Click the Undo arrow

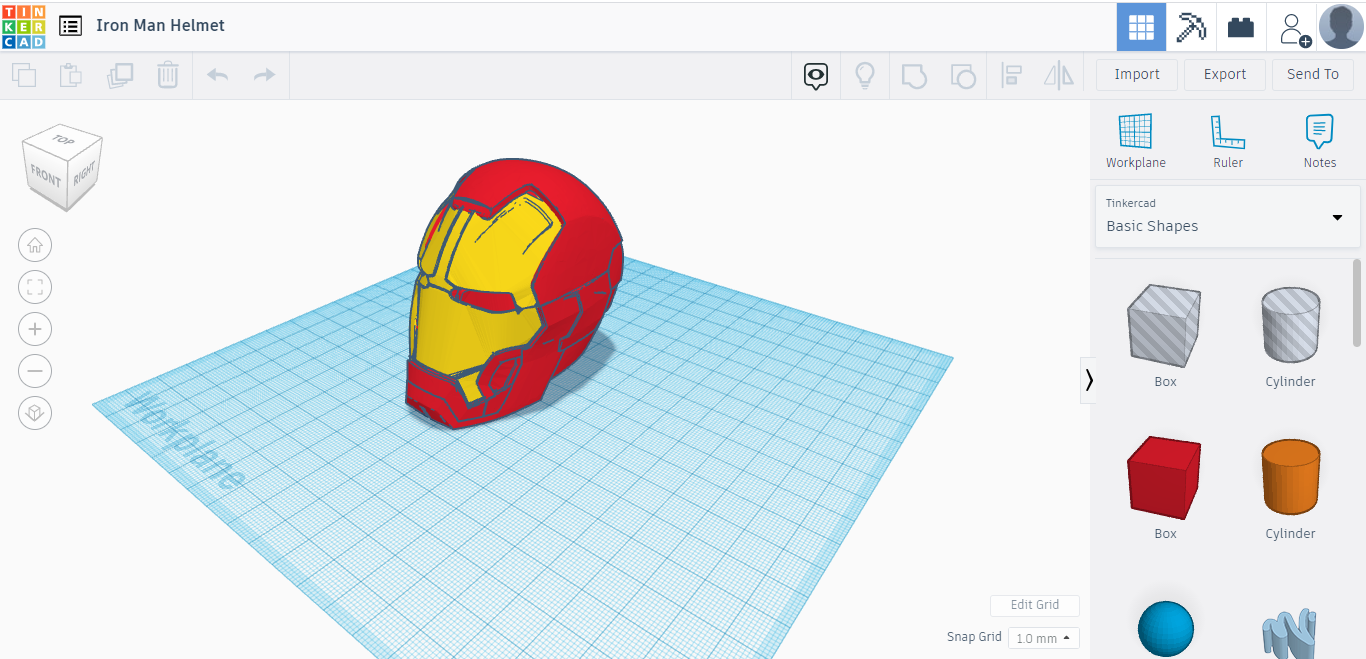pos(217,75)
